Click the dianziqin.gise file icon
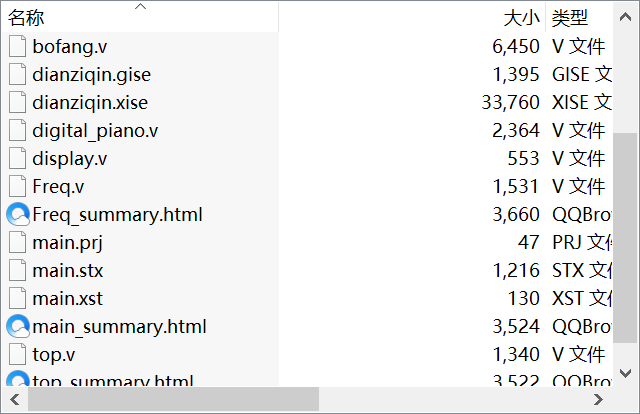This screenshot has height=414, width=640. (17, 74)
